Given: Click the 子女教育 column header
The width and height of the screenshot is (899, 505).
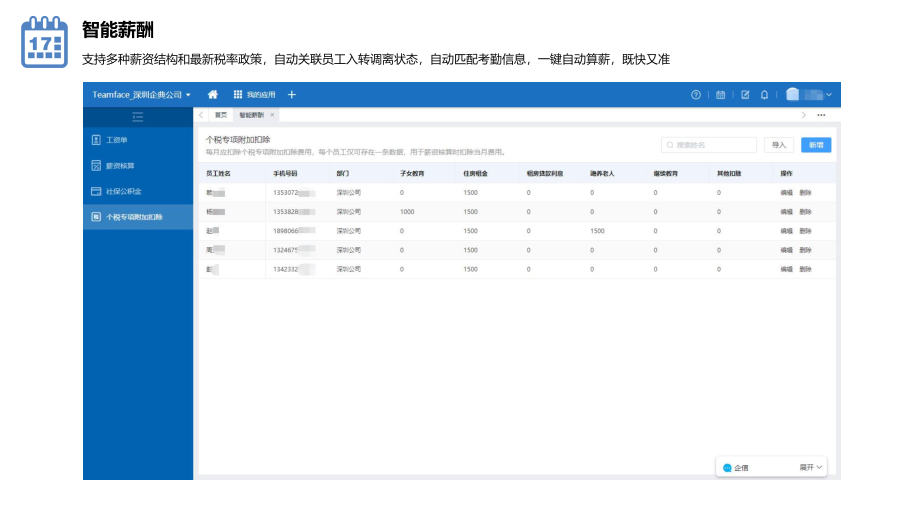Looking at the screenshot, I should coord(412,173).
